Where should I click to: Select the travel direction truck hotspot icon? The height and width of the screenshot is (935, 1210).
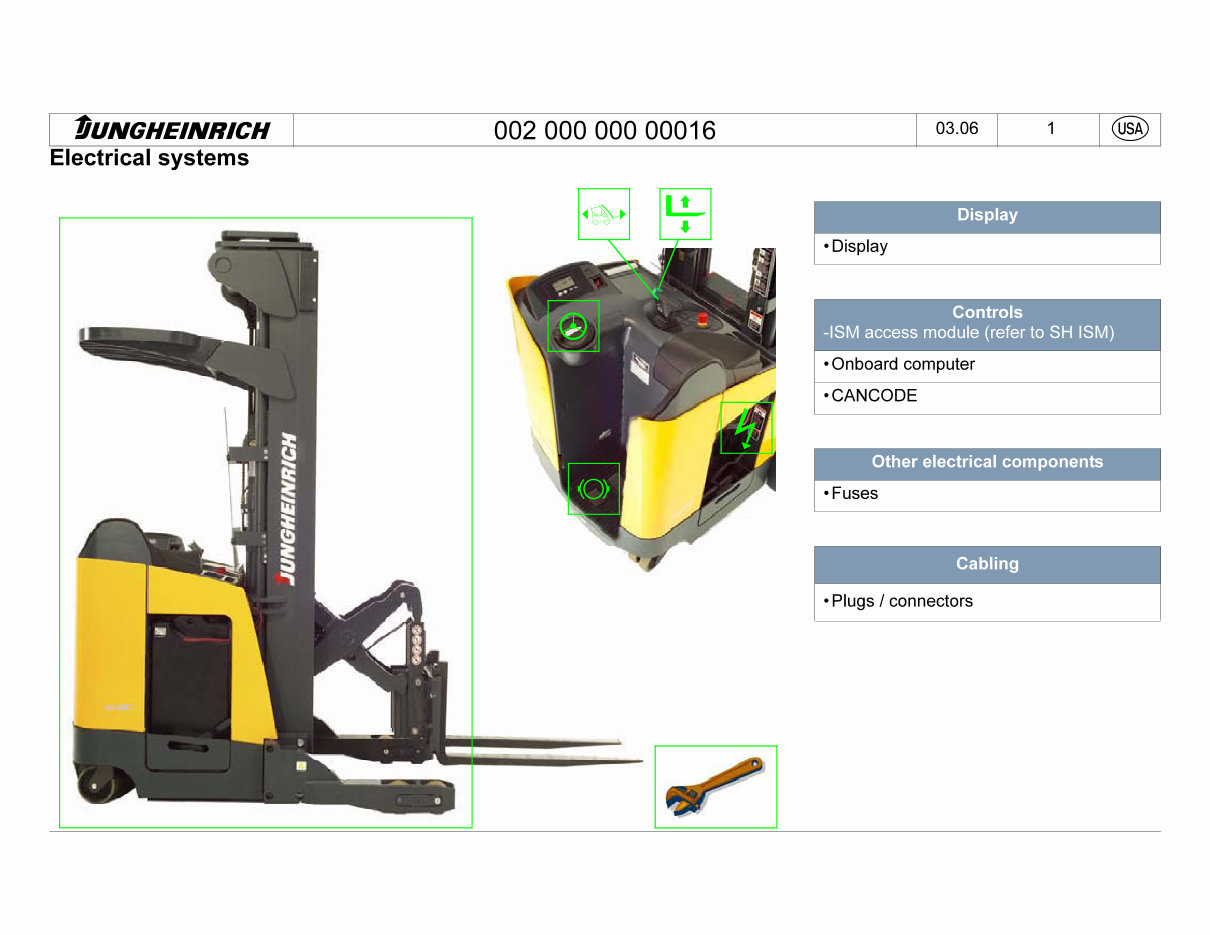pyautogui.click(x=603, y=213)
